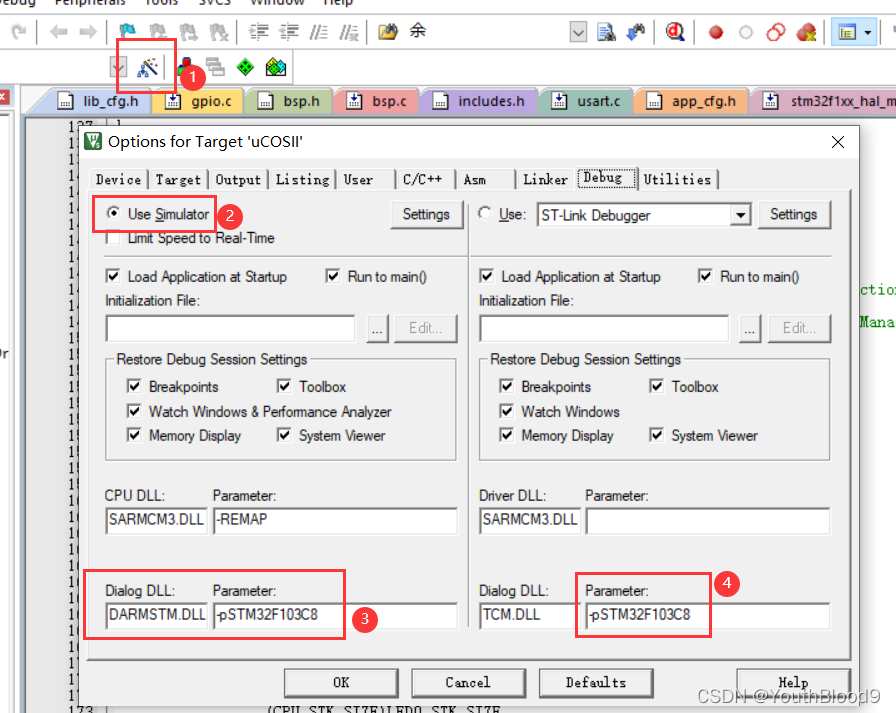Comment selection icon
Image resolution: width=896 pixels, height=713 pixels.
coord(318,31)
